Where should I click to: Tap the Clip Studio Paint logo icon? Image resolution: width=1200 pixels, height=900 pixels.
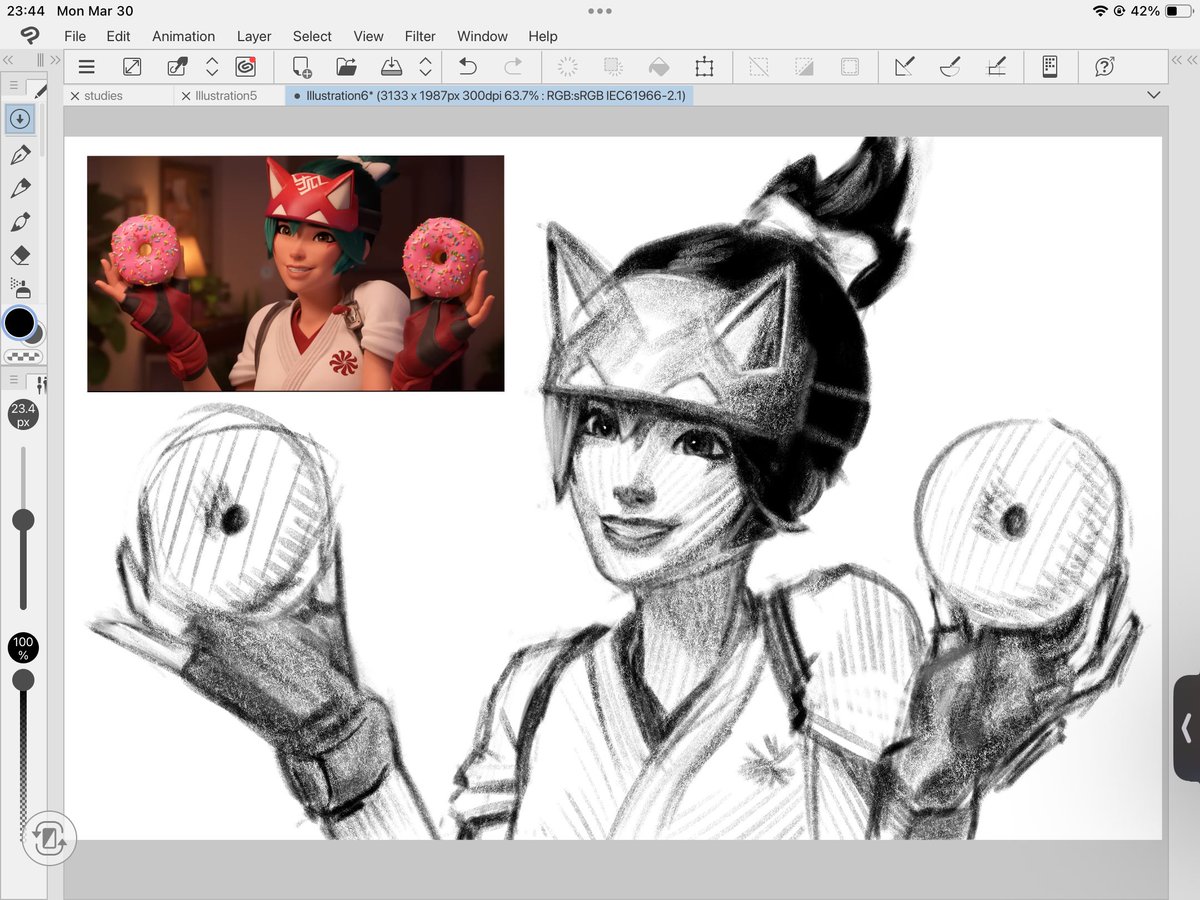[30, 35]
